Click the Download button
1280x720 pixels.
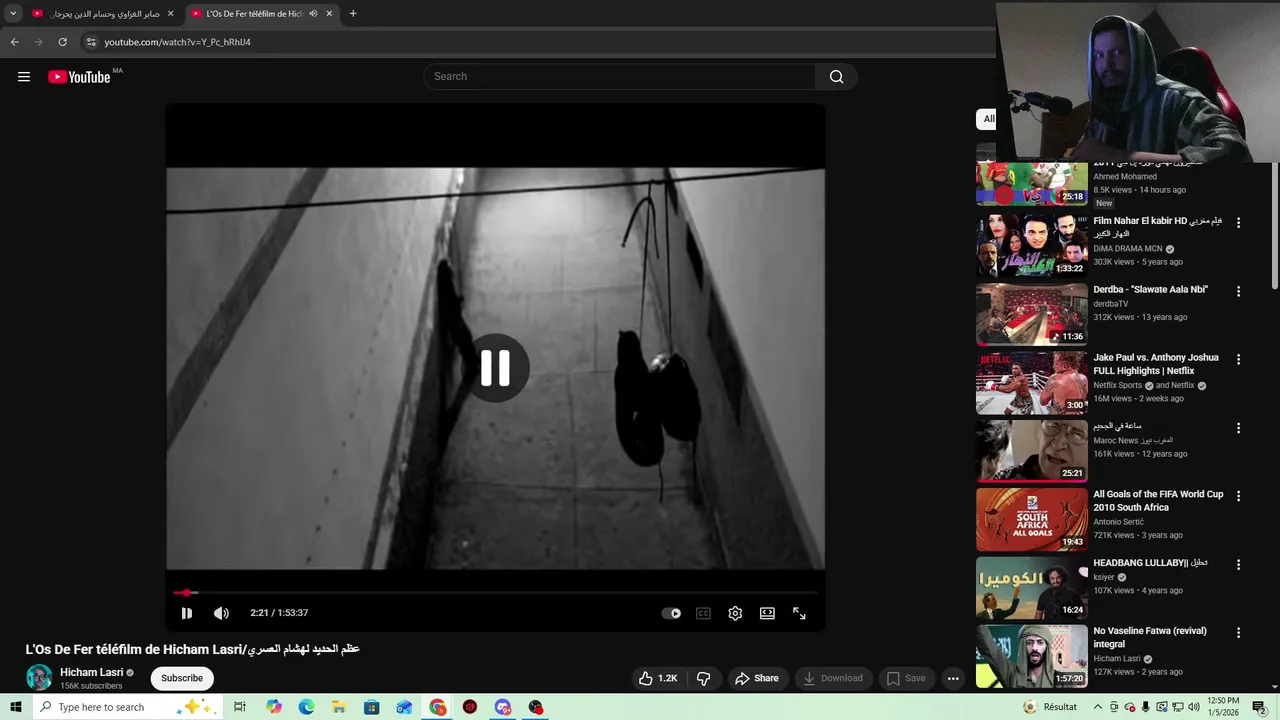click(x=832, y=678)
